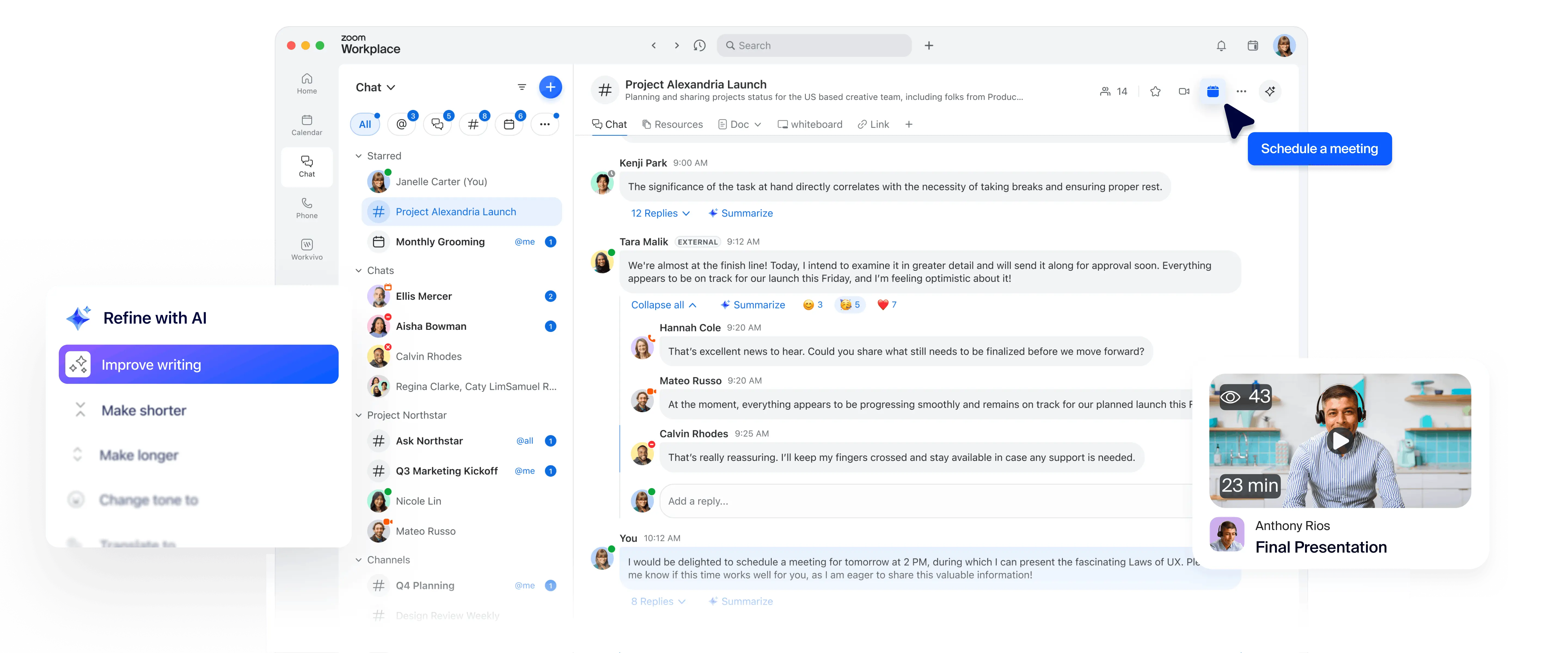
Task: Go back with the left arrow
Action: click(654, 46)
